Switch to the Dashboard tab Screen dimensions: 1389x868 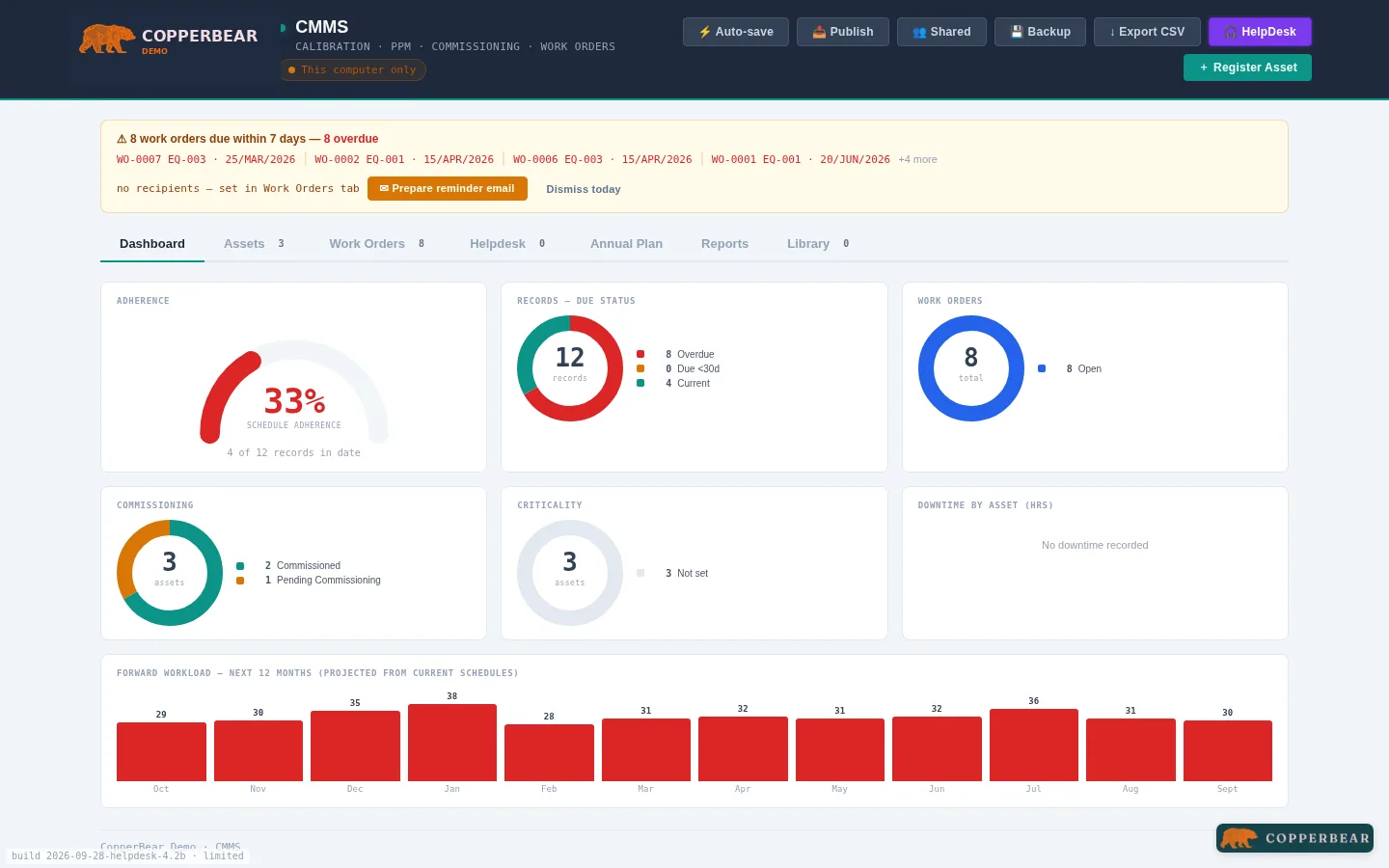[152, 244]
